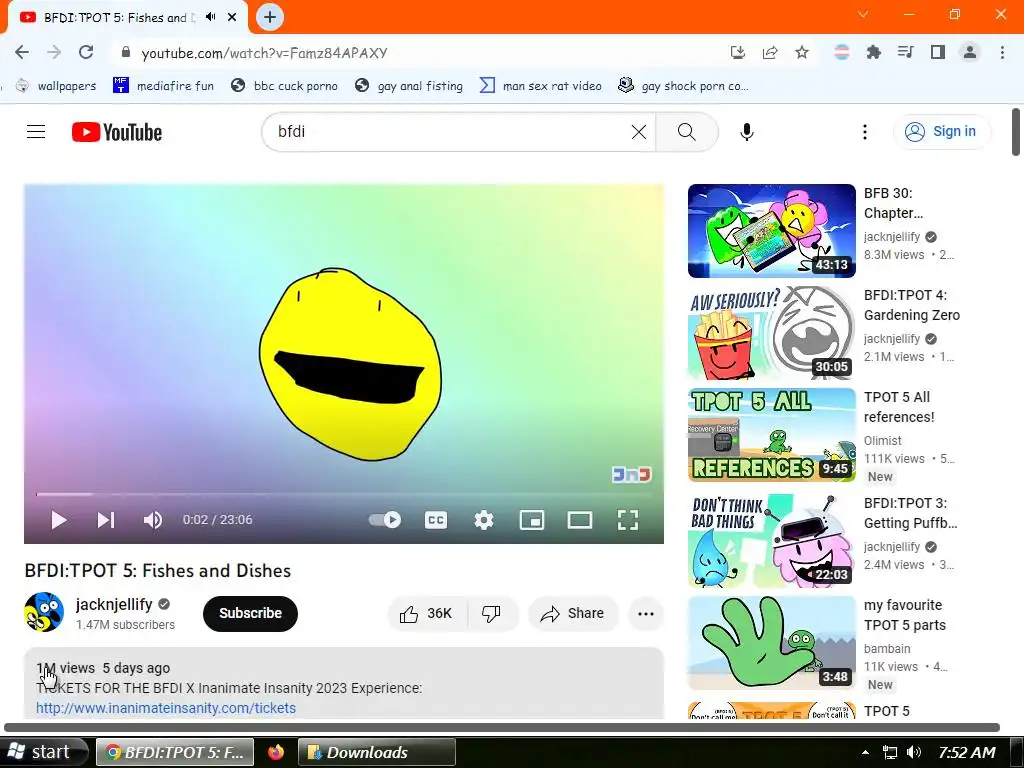Open tab search chevron in title bar

click(863, 14)
